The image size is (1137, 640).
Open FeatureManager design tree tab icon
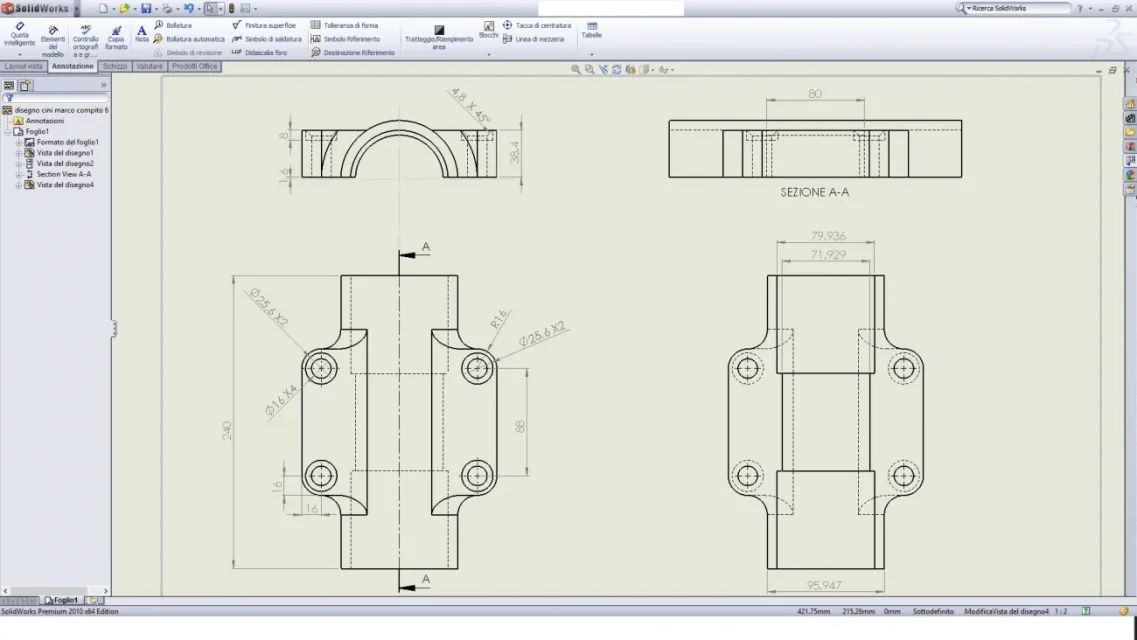pyautogui.click(x=9, y=86)
